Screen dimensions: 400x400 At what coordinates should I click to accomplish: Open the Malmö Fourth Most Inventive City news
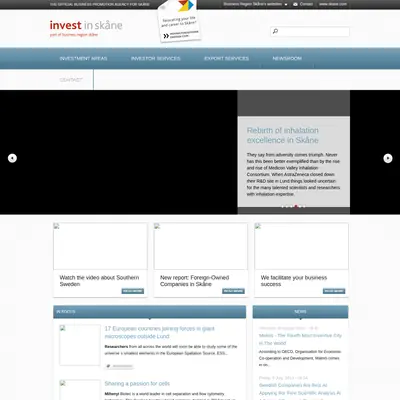click(300, 339)
